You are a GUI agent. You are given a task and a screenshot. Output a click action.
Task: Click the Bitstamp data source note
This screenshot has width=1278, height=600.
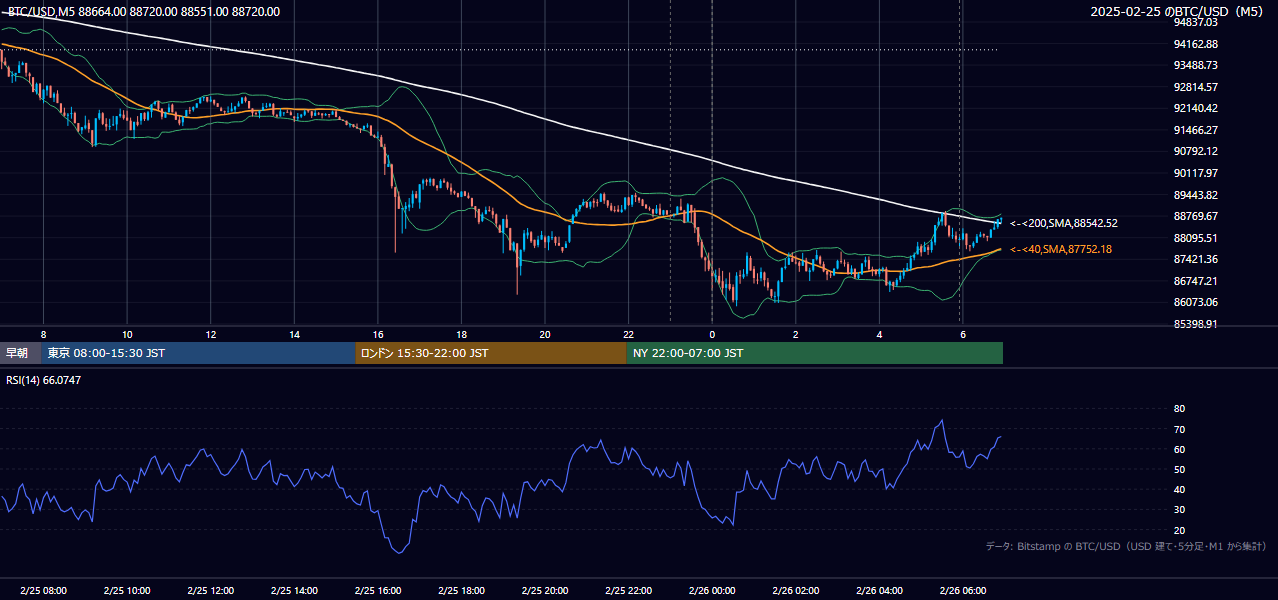tap(1126, 546)
